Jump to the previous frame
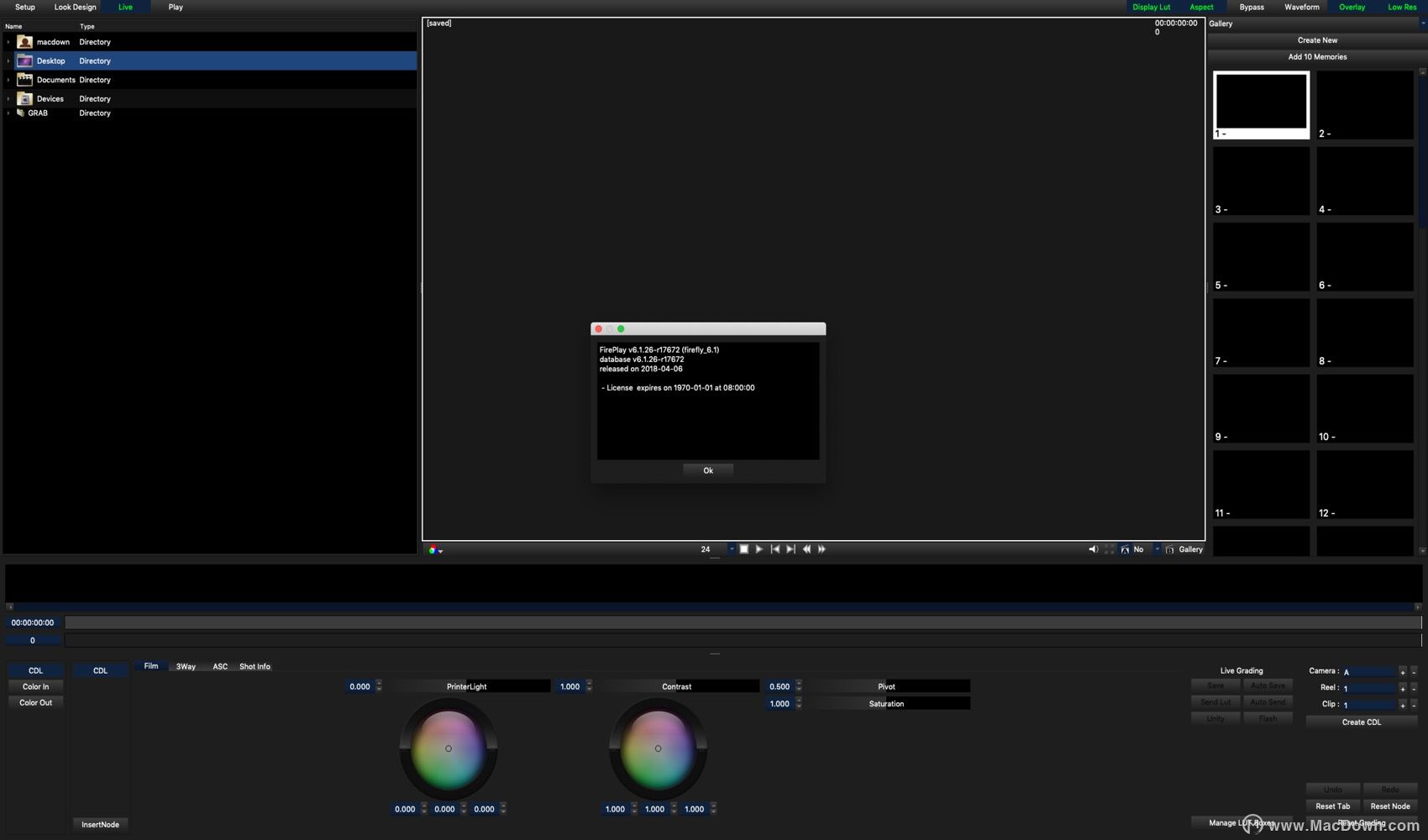Image resolution: width=1428 pixels, height=840 pixels. click(774, 549)
